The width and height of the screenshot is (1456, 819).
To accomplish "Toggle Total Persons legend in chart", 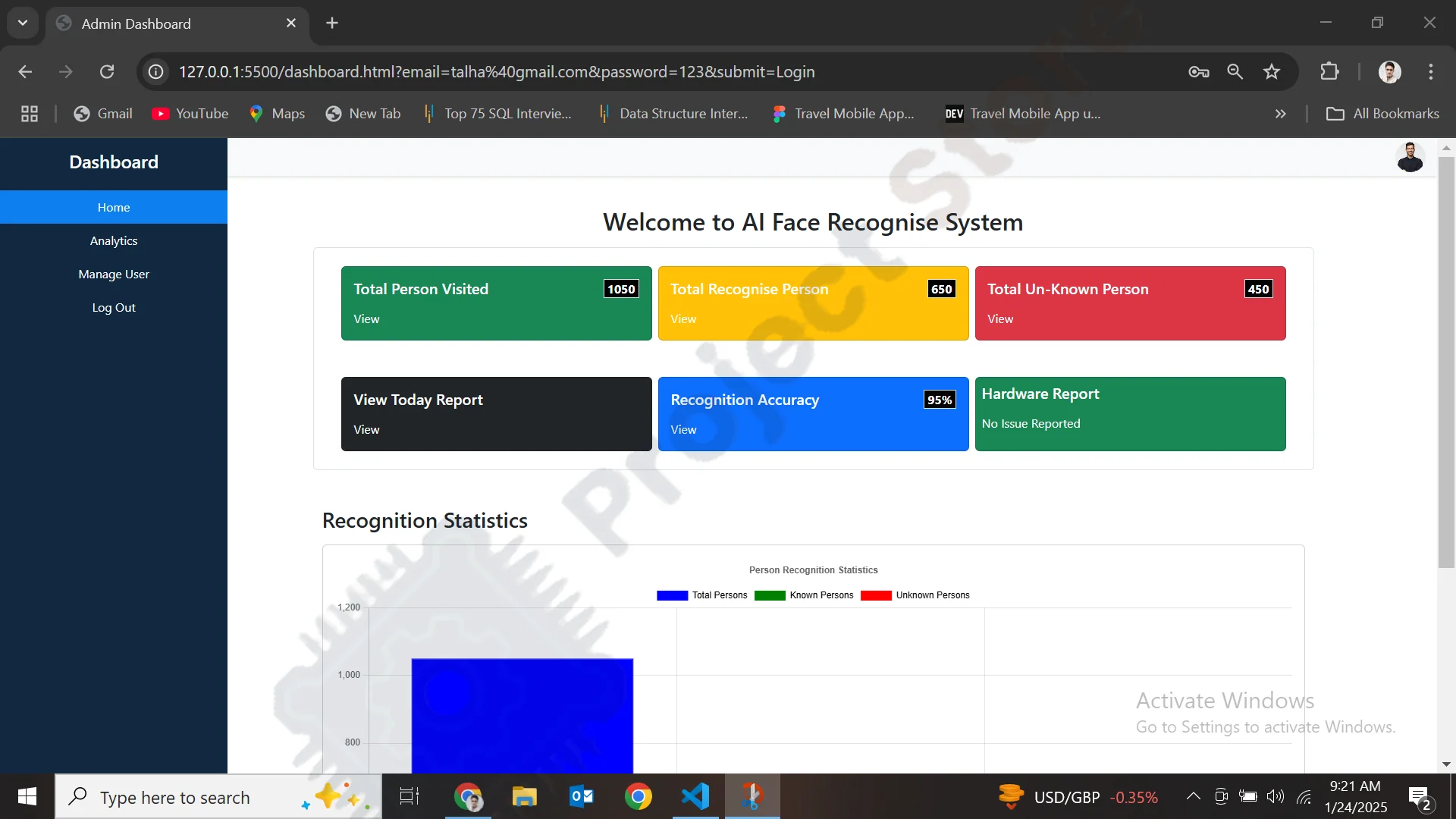I will pyautogui.click(x=702, y=595).
